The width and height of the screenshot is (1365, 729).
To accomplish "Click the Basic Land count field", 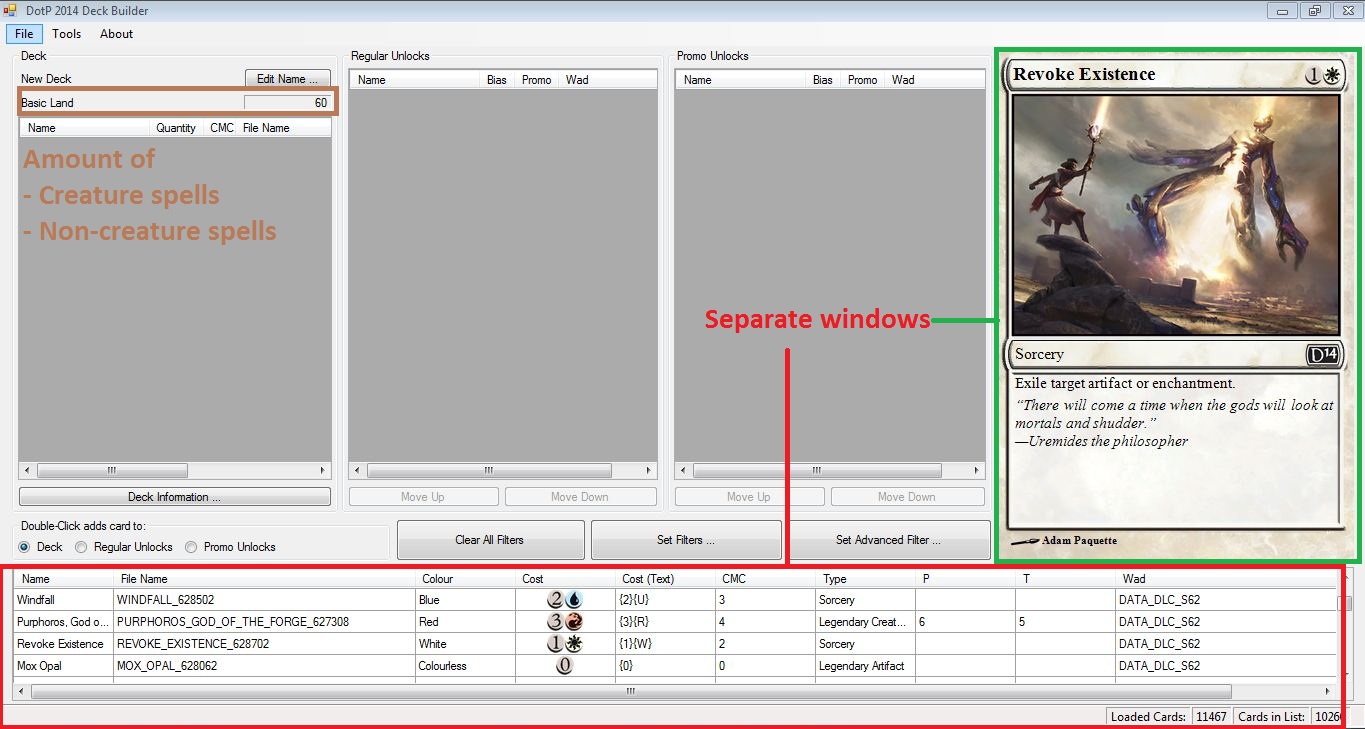I will 287,103.
